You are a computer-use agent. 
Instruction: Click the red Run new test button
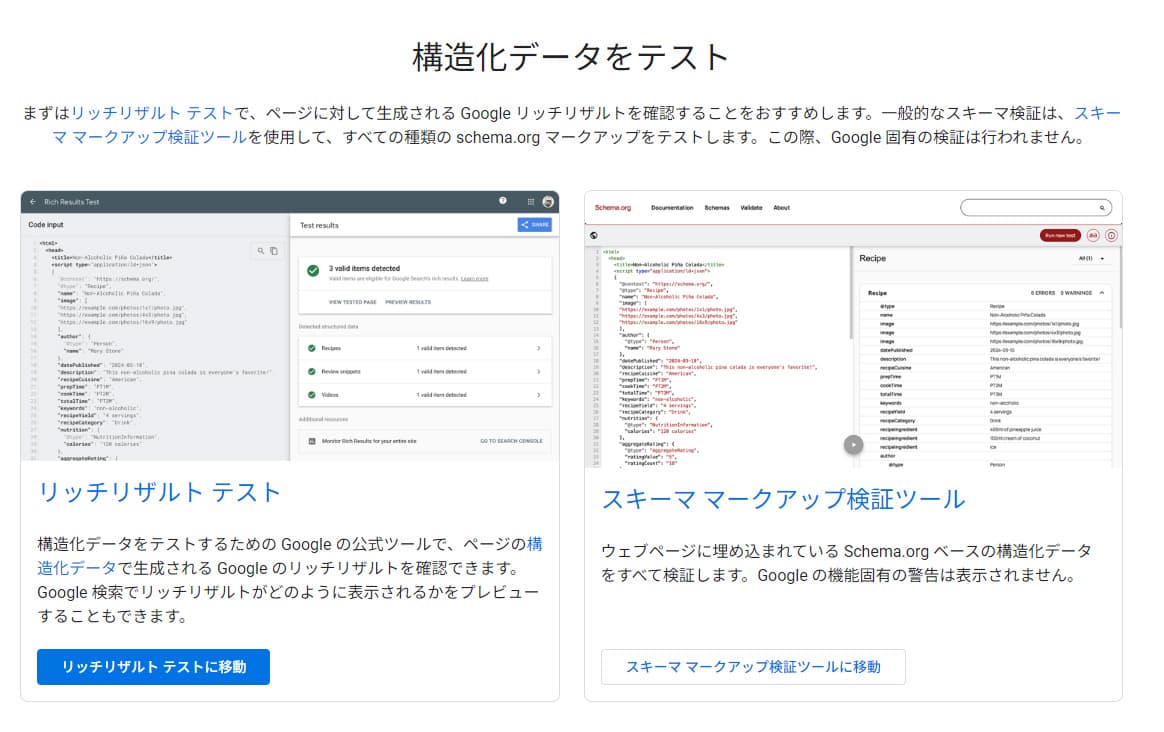tap(1060, 235)
